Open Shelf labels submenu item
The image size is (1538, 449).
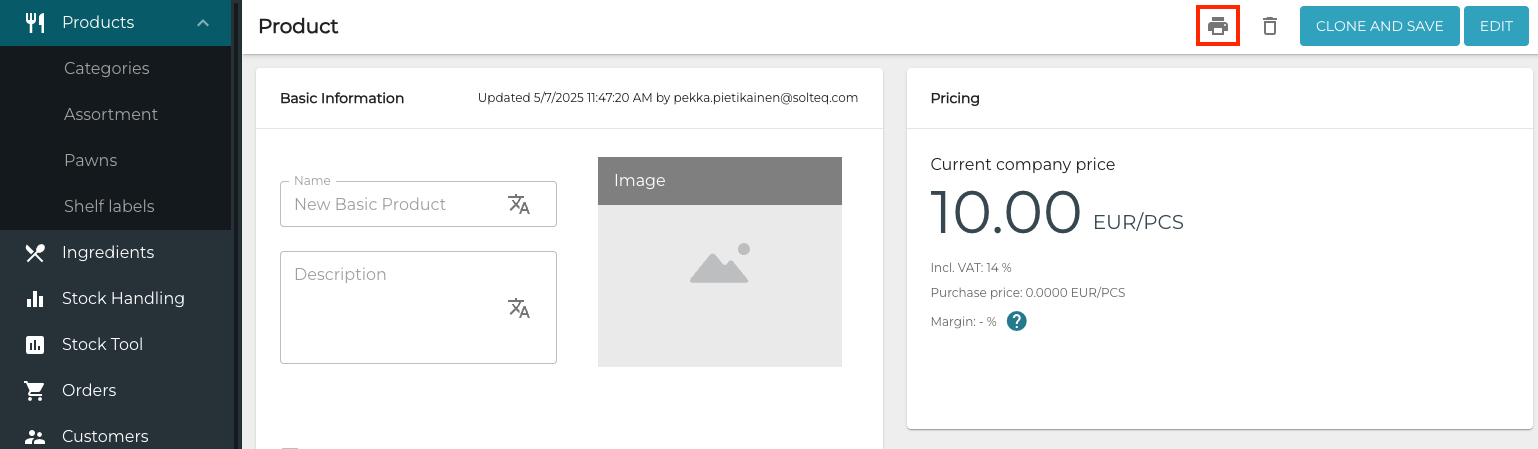point(109,207)
